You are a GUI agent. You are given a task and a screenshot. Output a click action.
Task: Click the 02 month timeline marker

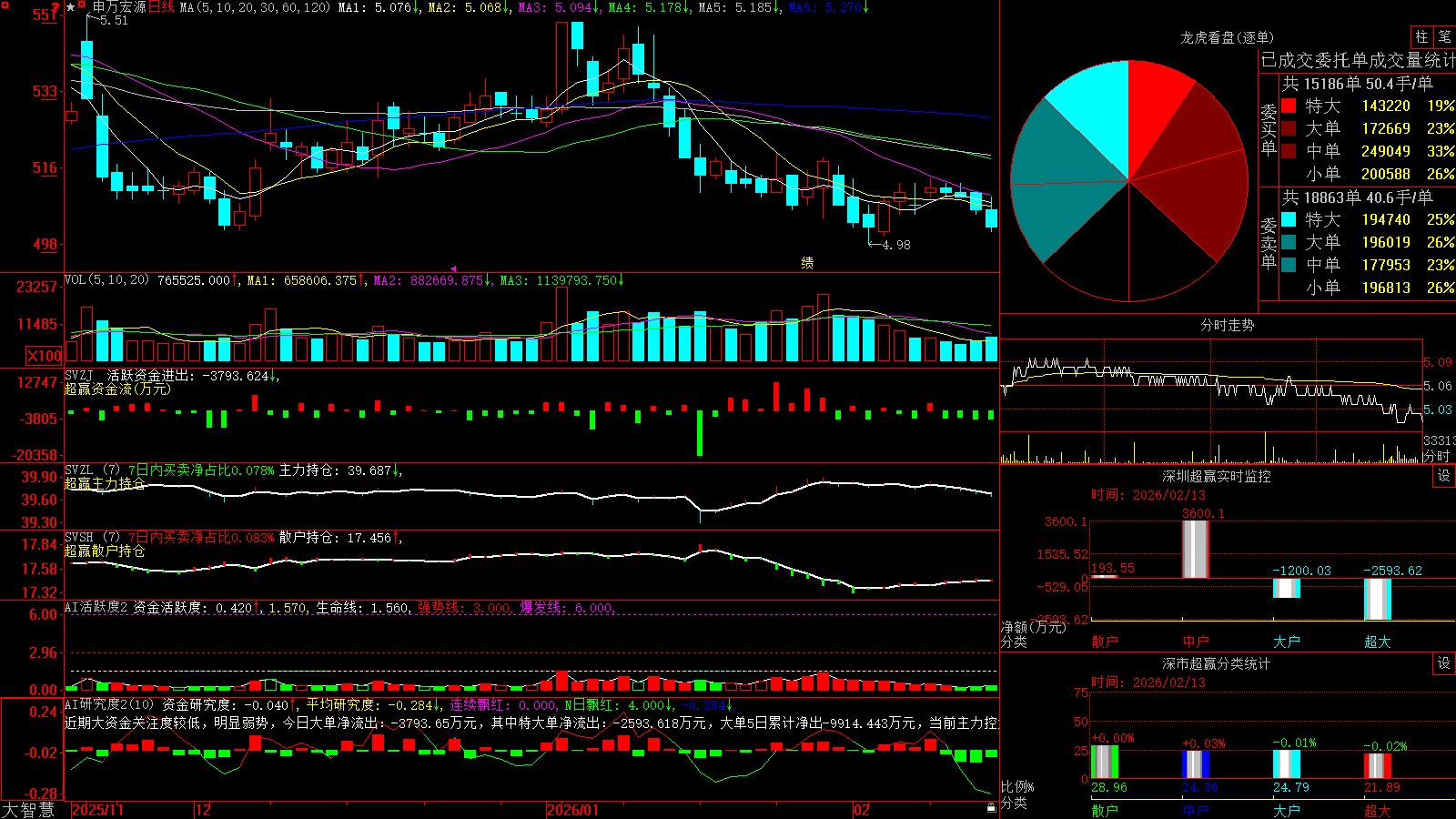[x=862, y=810]
